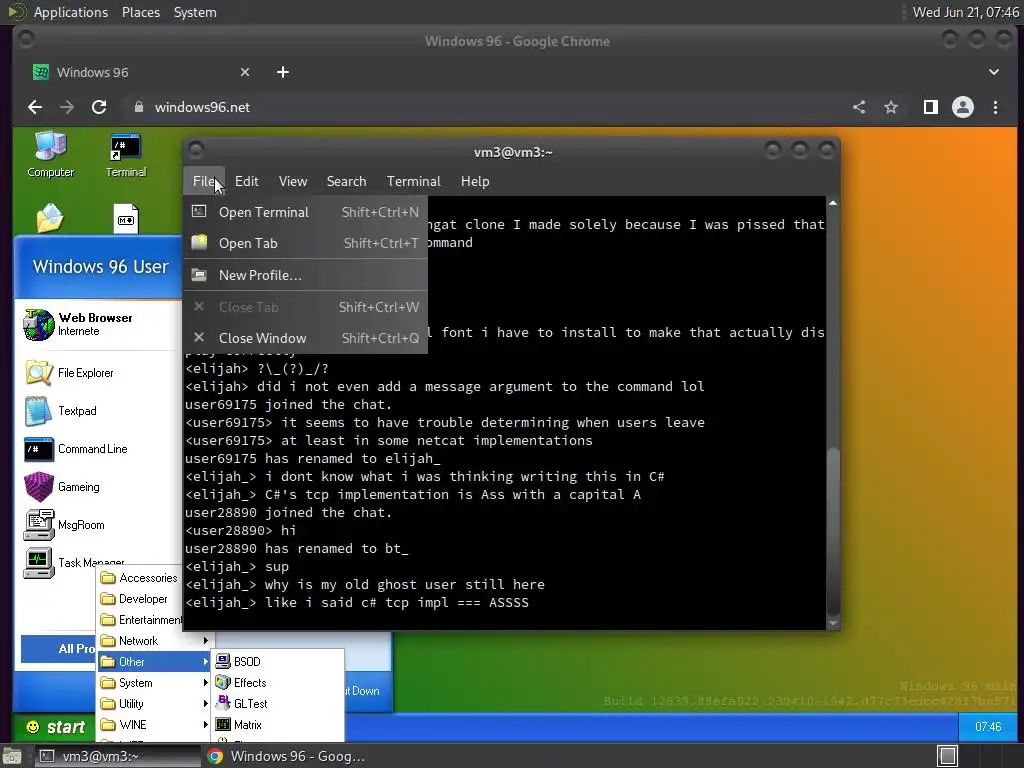This screenshot has height=768, width=1024.
Task: Reload the windows96.net page
Action: (x=99, y=107)
